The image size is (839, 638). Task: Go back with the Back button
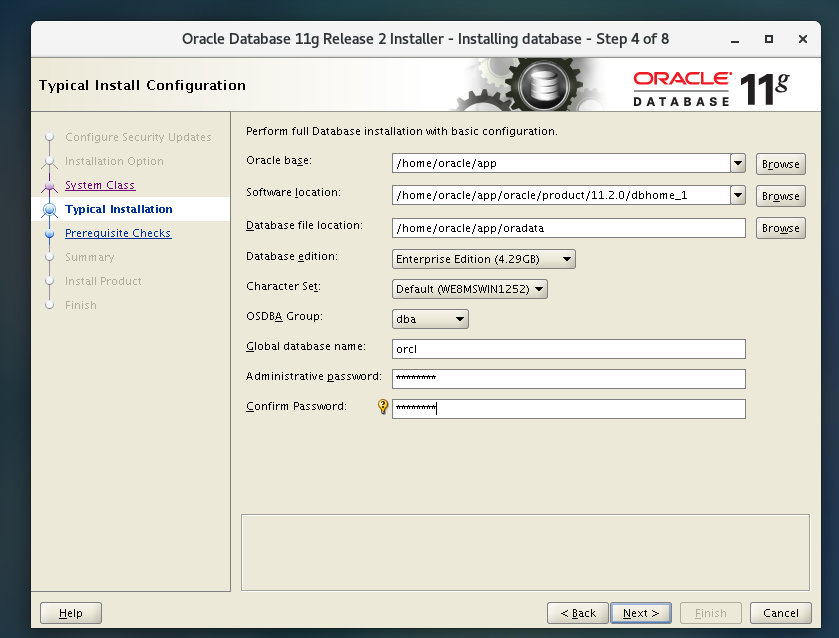578,613
